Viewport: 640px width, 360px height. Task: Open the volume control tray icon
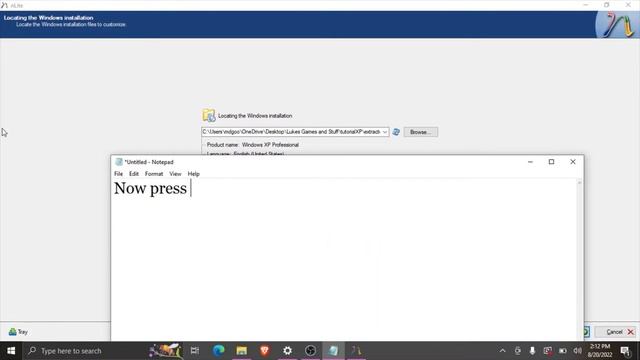pos(577,351)
